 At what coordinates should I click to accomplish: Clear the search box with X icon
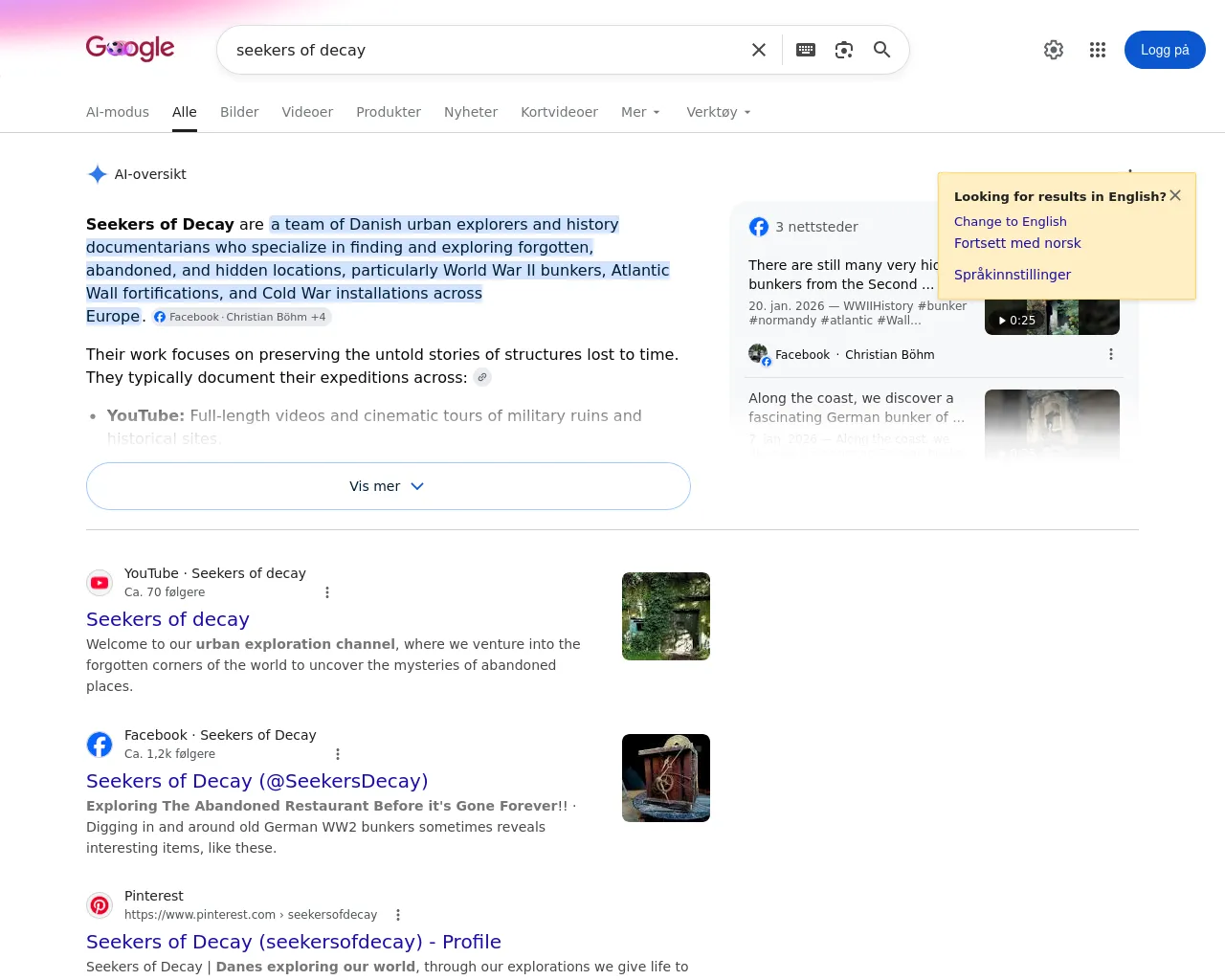point(759,50)
